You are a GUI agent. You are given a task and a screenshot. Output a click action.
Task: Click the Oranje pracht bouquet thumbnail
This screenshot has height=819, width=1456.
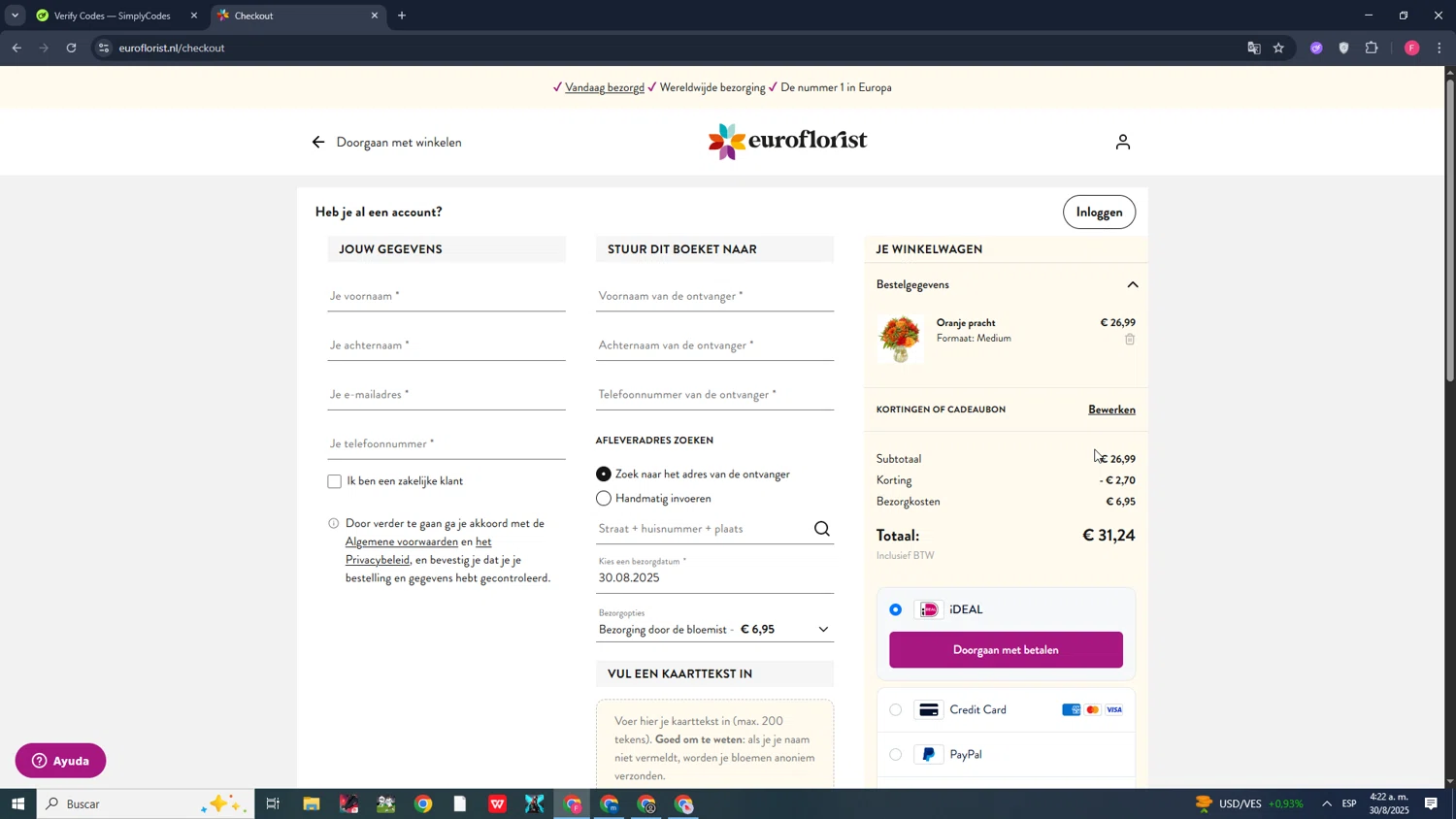pyautogui.click(x=901, y=339)
